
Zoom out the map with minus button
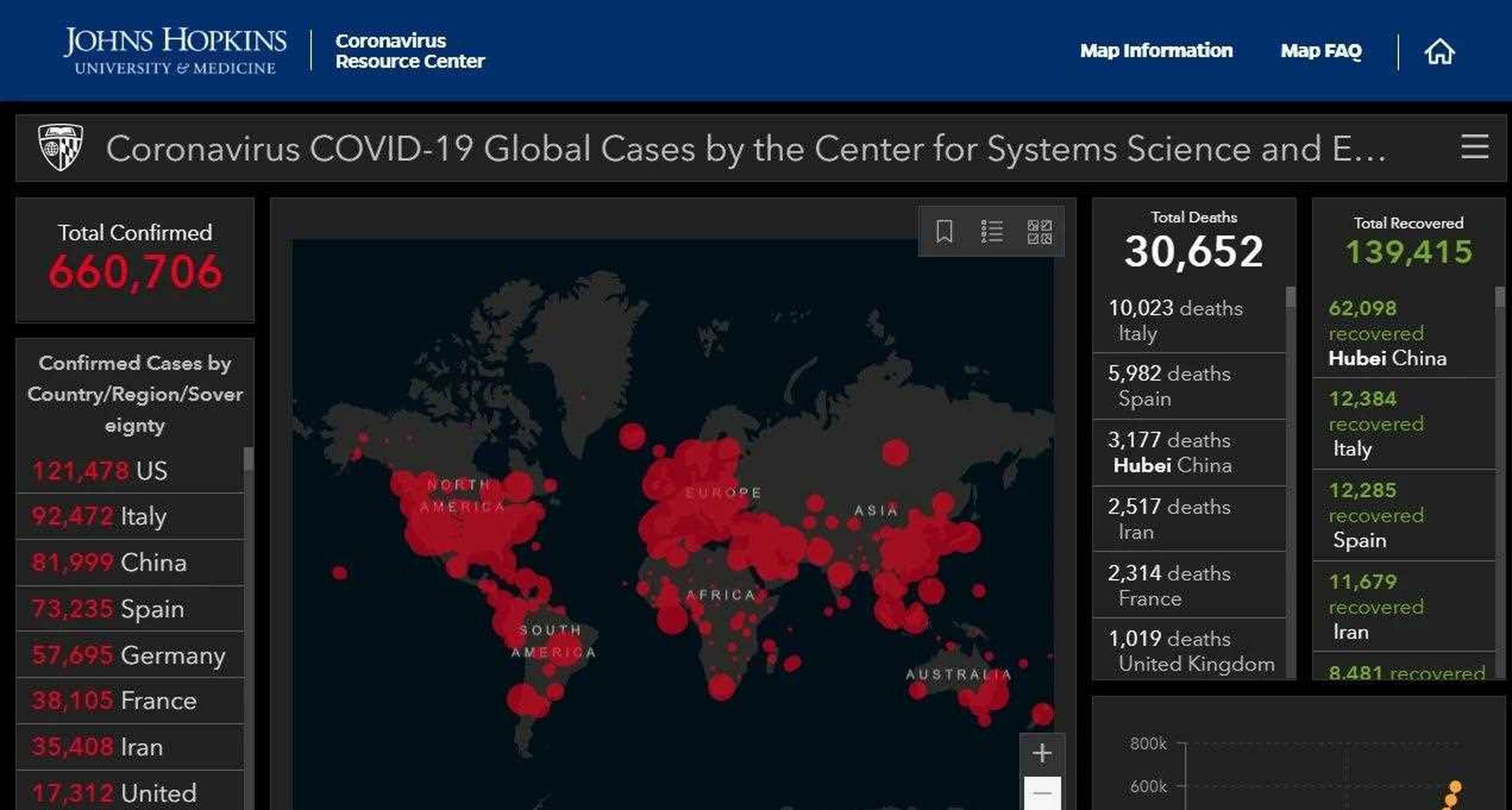coord(1042,793)
